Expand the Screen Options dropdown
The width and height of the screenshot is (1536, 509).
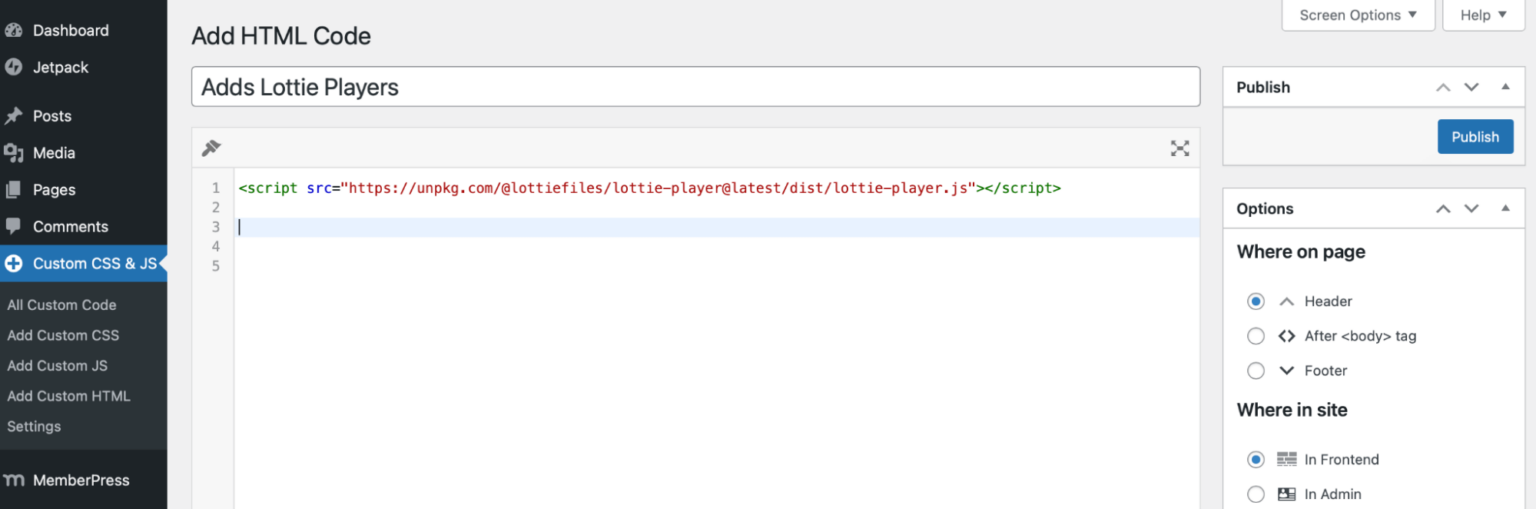[1358, 15]
